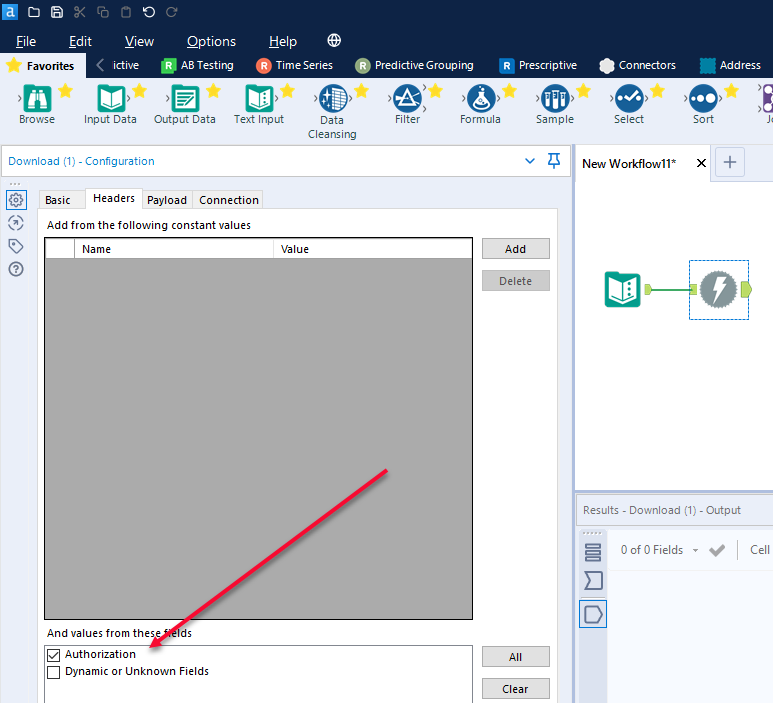
Task: Click the All fields button
Action: pyautogui.click(x=515, y=657)
